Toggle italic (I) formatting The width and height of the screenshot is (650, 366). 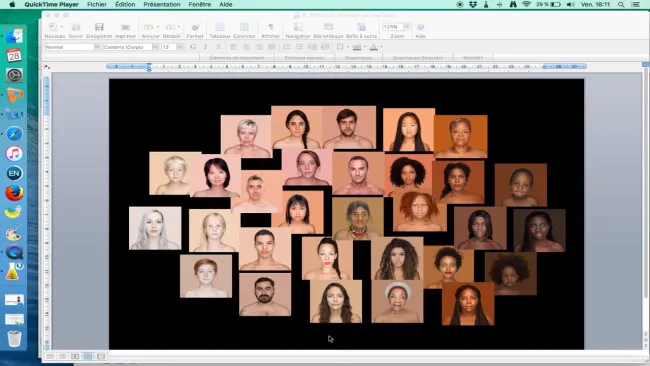[x=206, y=47]
